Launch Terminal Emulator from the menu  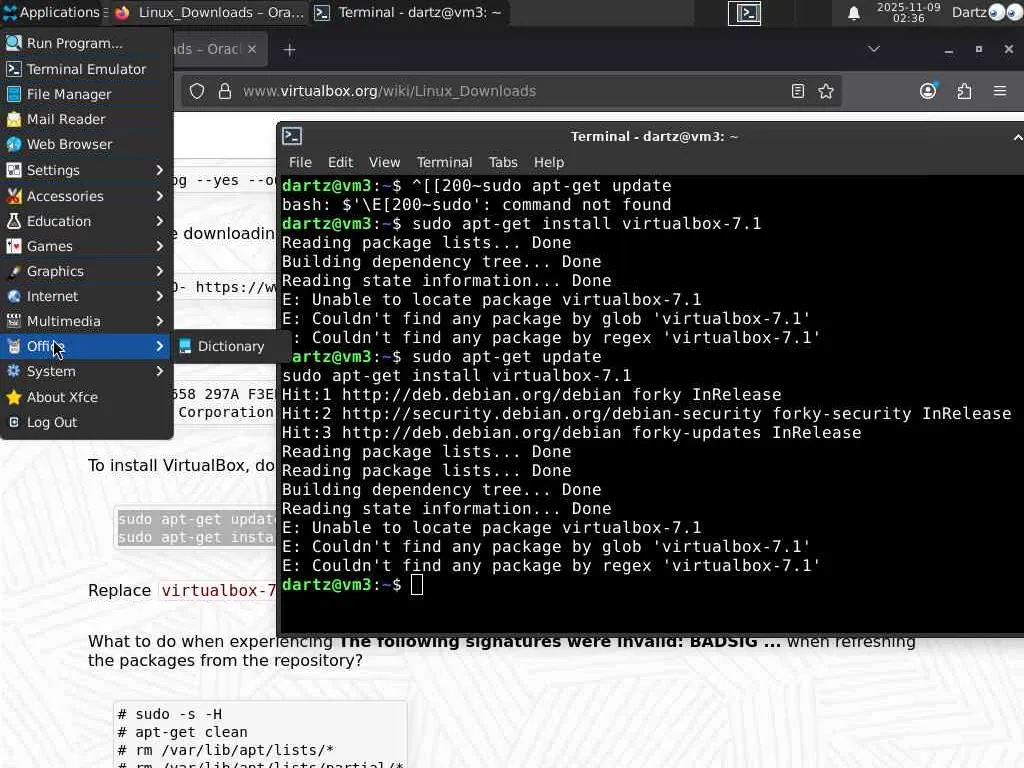86,69
